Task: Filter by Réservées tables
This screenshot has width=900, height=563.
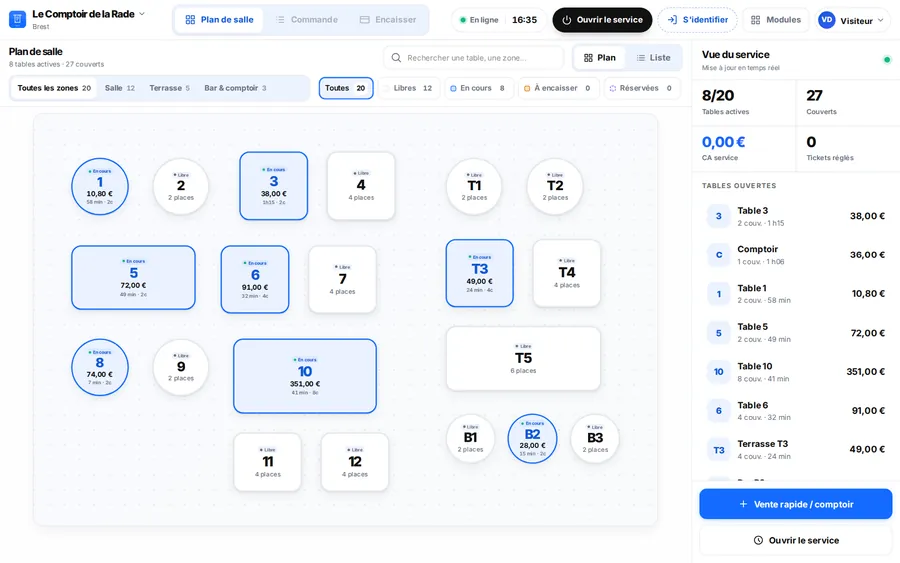Action: tap(642, 88)
